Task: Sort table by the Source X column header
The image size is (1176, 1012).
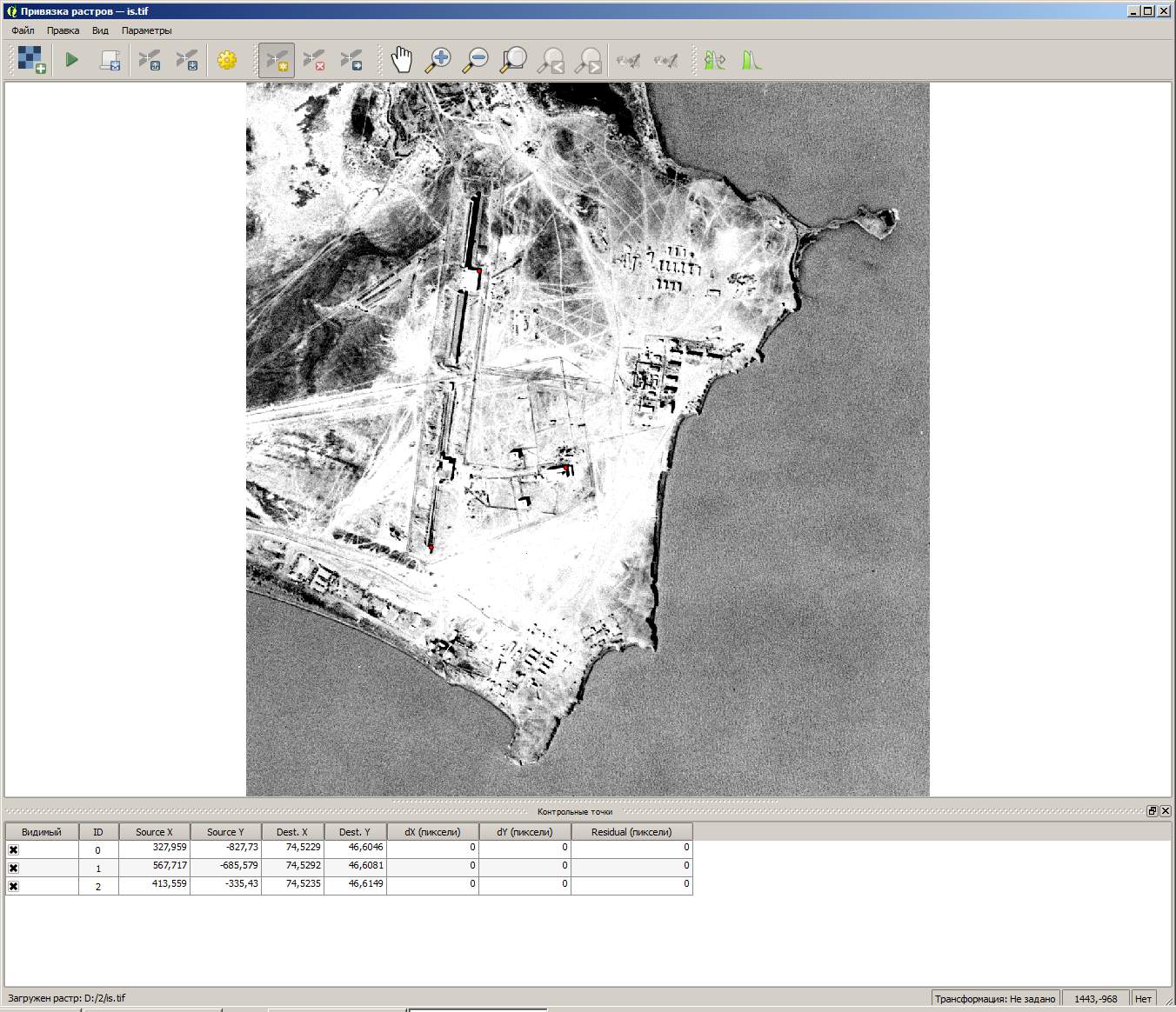Action: tap(154, 832)
